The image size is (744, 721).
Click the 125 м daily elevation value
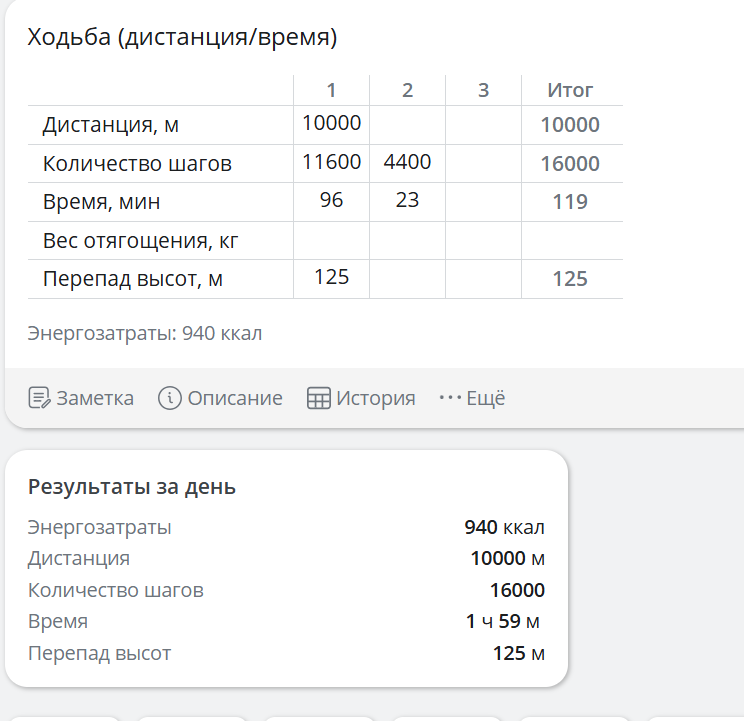click(x=519, y=654)
